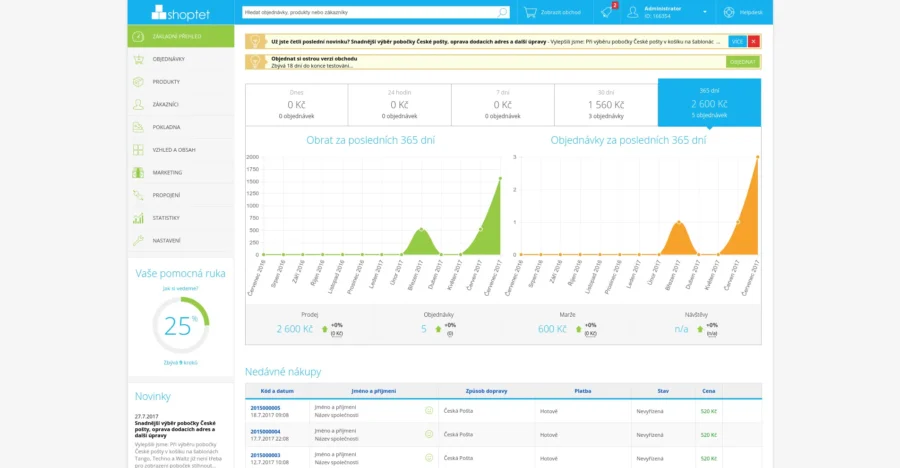900x468 pixels.
Task: Click the Marketing icon
Action: (138, 172)
